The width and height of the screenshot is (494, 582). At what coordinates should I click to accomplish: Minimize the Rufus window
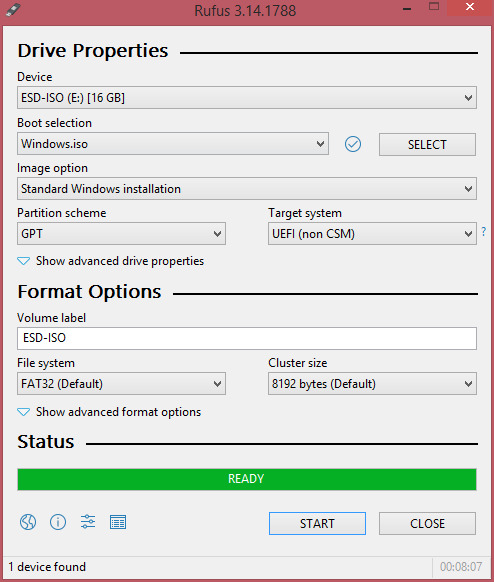pos(407,8)
